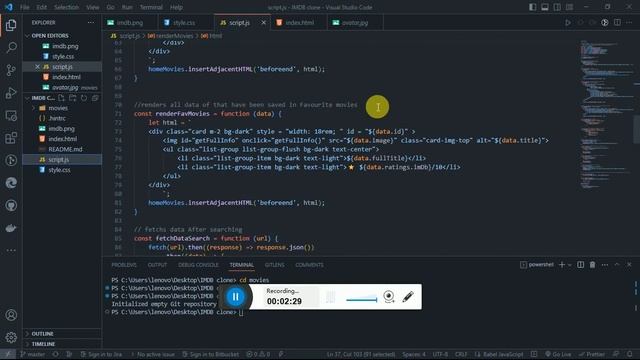This screenshot has height=360, width=640.
Task: Open the editor more actions ellipsis
Action: click(629, 23)
